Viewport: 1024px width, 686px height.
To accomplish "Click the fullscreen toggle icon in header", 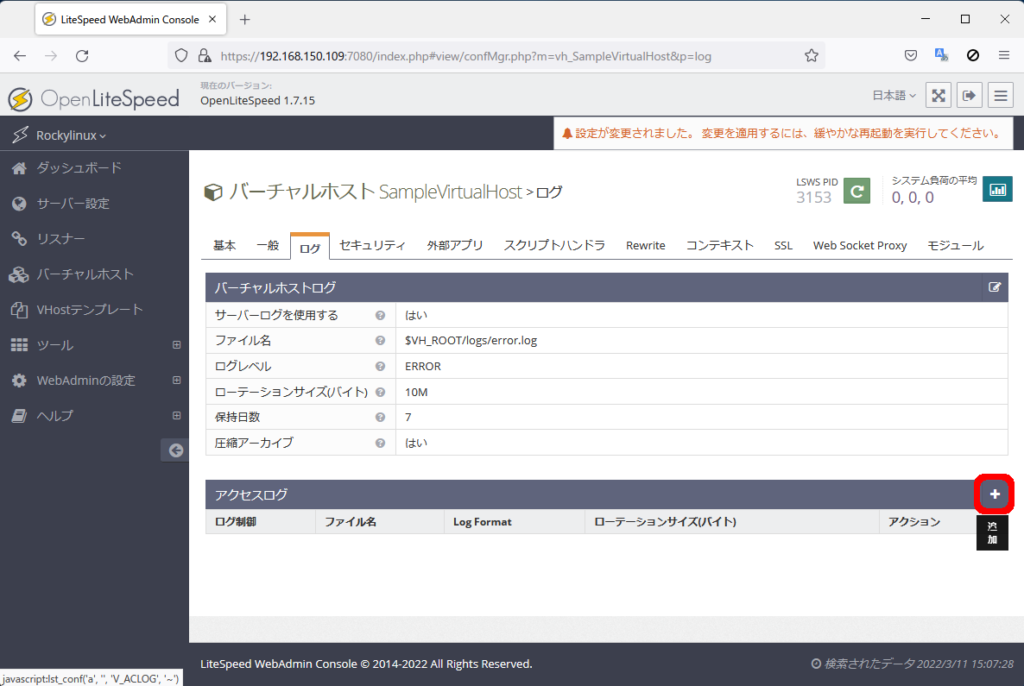I will click(x=938, y=96).
